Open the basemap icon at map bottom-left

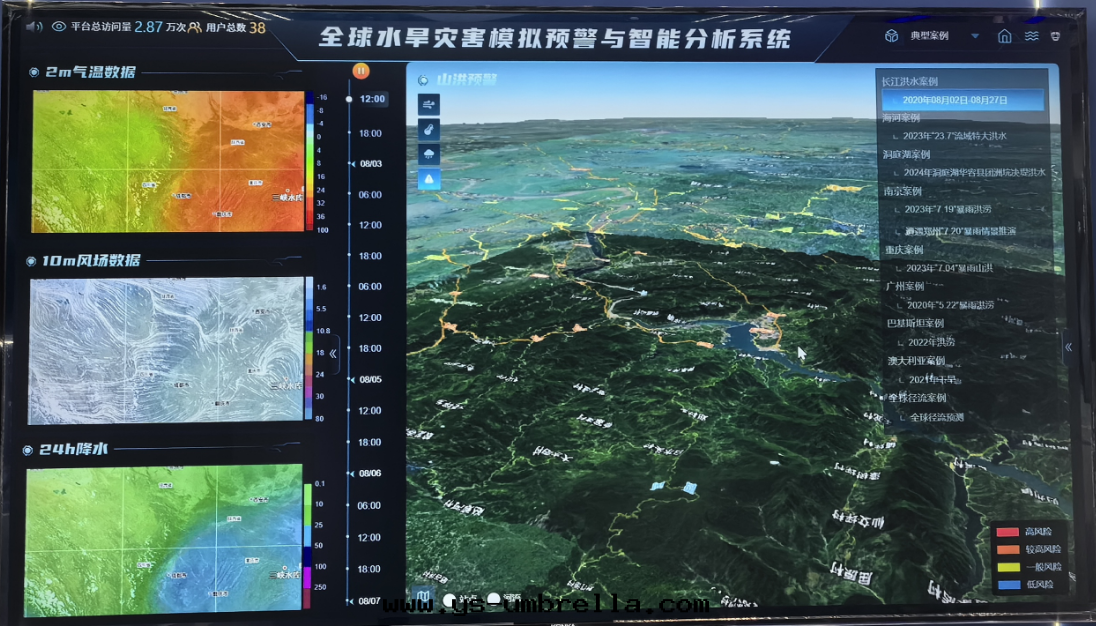425,599
